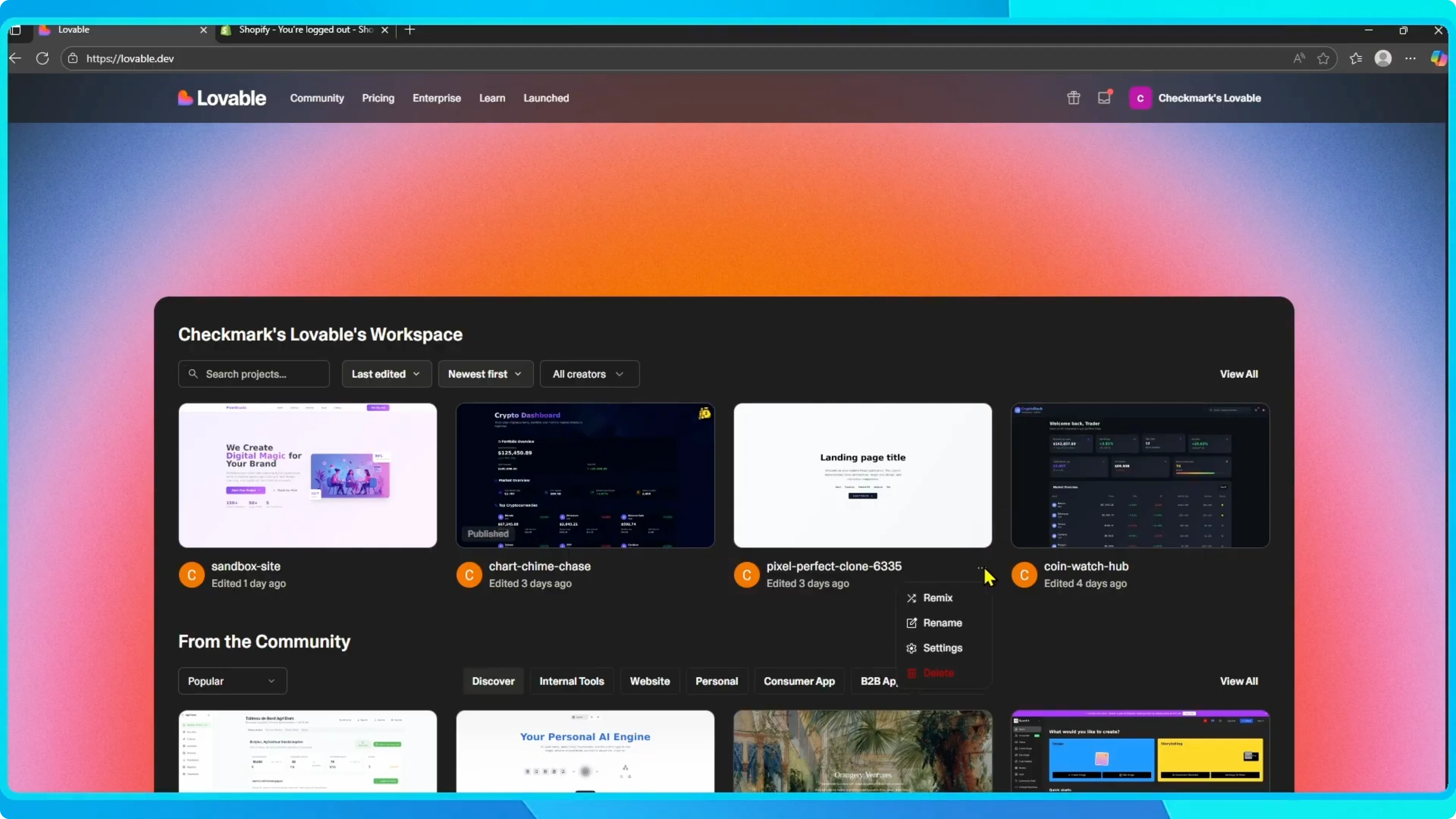Expand the Last edited dropdown
The width and height of the screenshot is (1456, 819).
(x=387, y=374)
